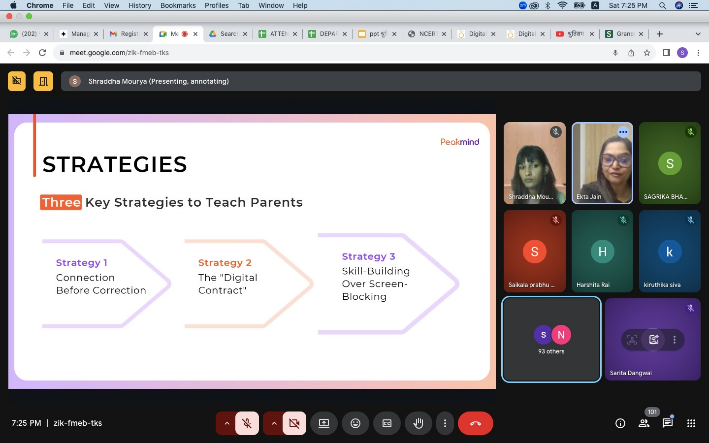Toggle the camera off button
The image size is (709, 443).
(294, 423)
